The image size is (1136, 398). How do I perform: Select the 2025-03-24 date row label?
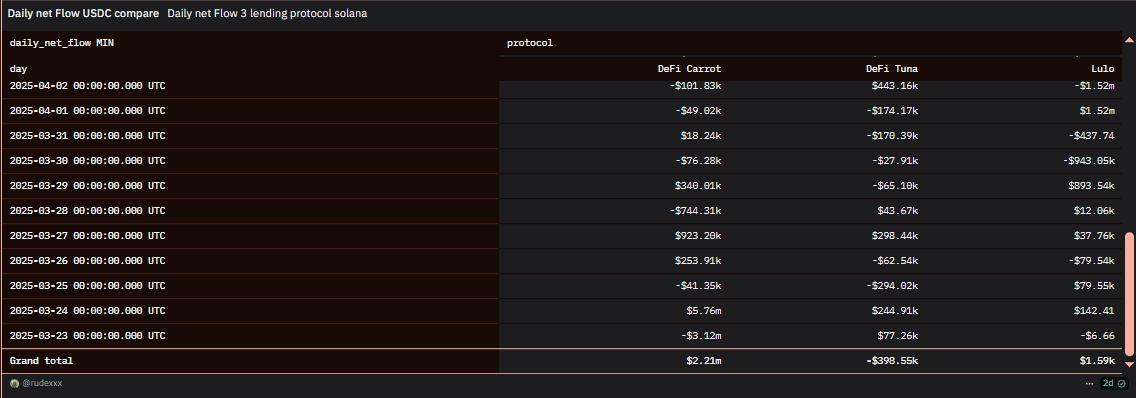coord(88,311)
